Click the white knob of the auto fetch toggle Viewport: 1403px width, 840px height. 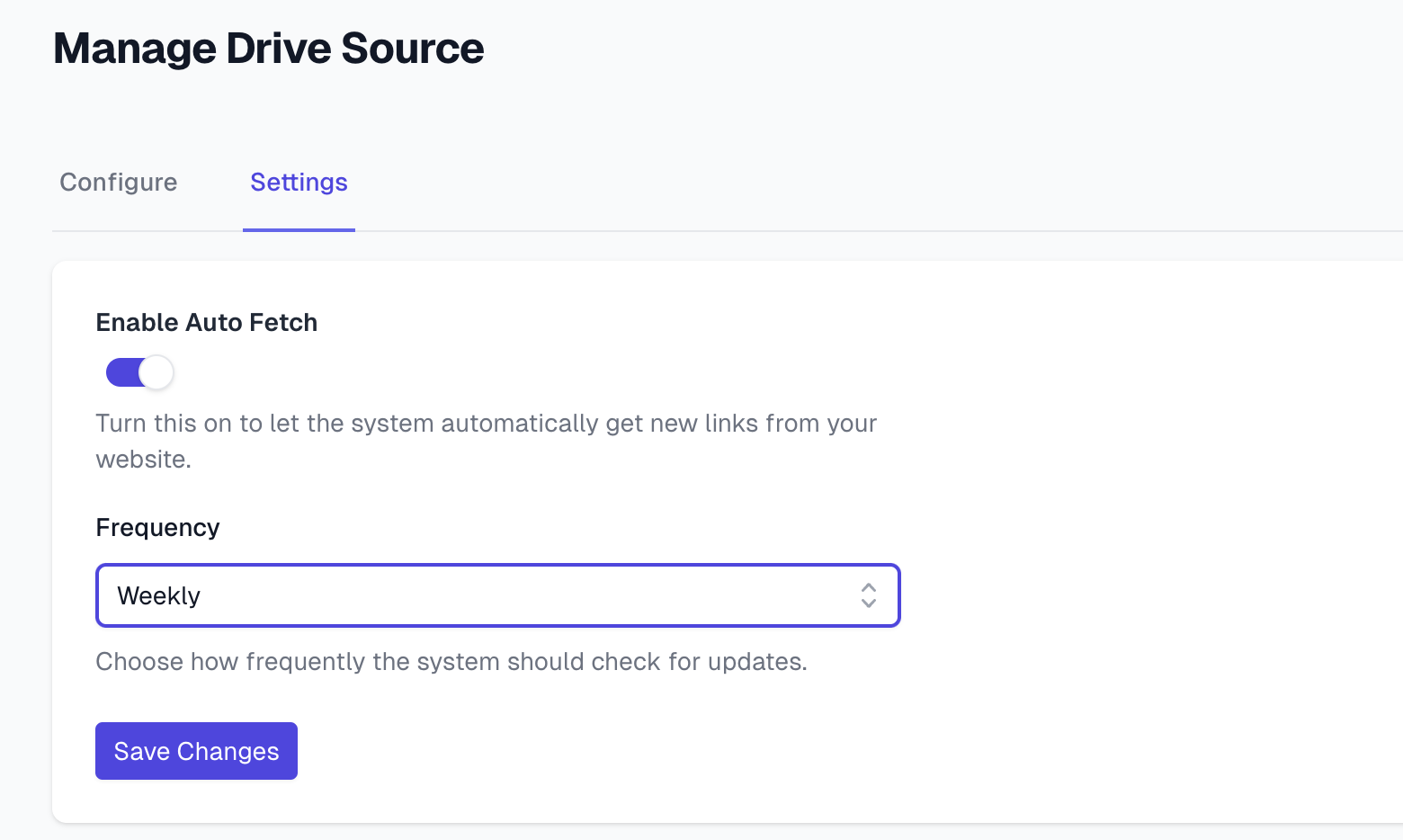pos(156,372)
